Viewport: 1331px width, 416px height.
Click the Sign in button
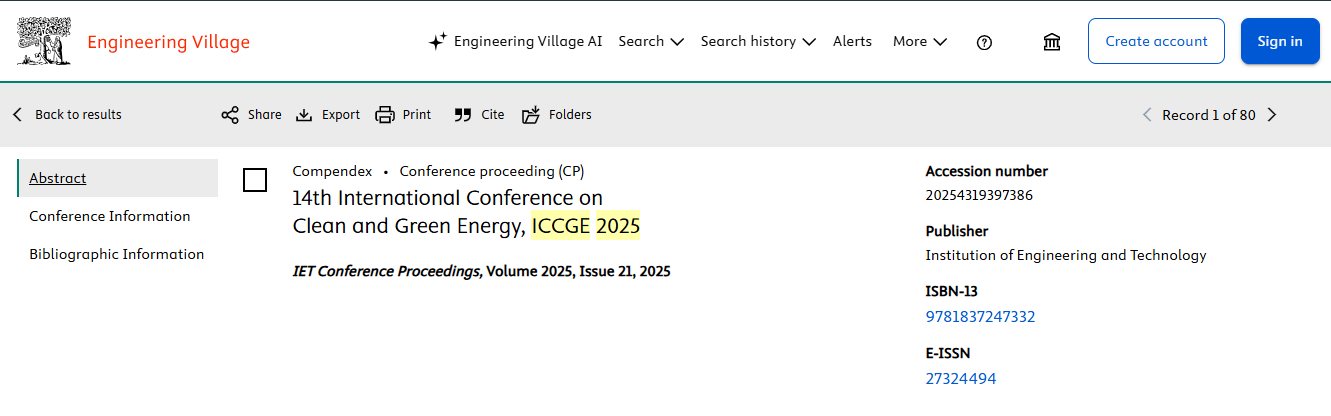[x=1280, y=41]
